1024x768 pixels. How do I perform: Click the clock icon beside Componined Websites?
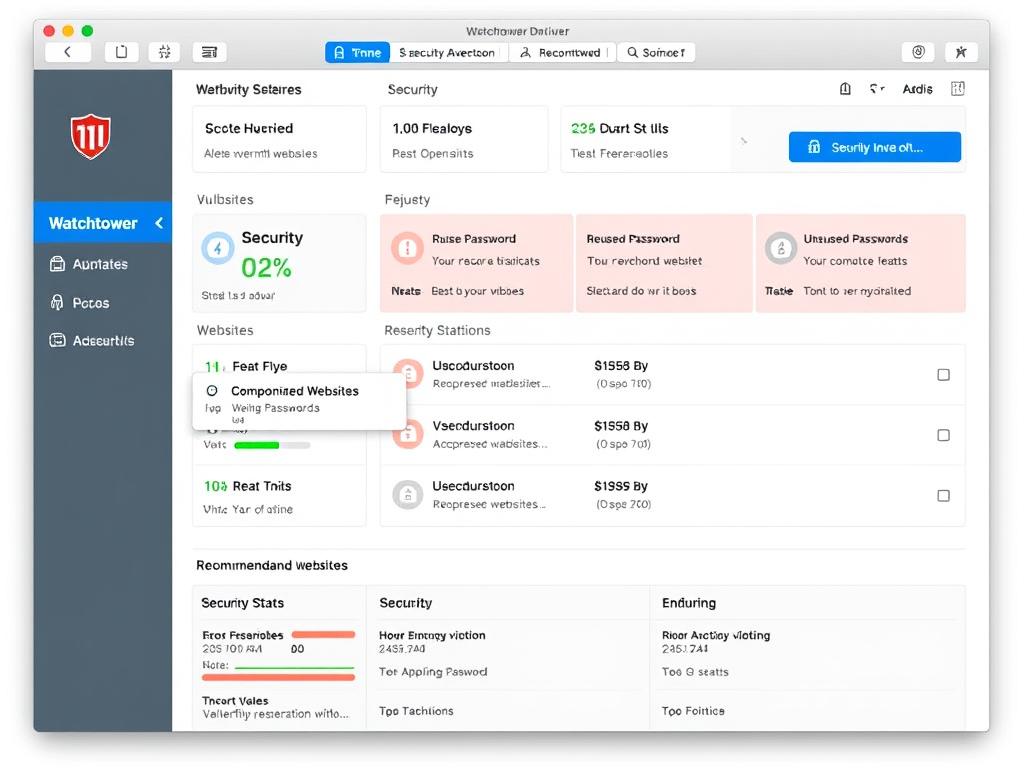[212, 391]
